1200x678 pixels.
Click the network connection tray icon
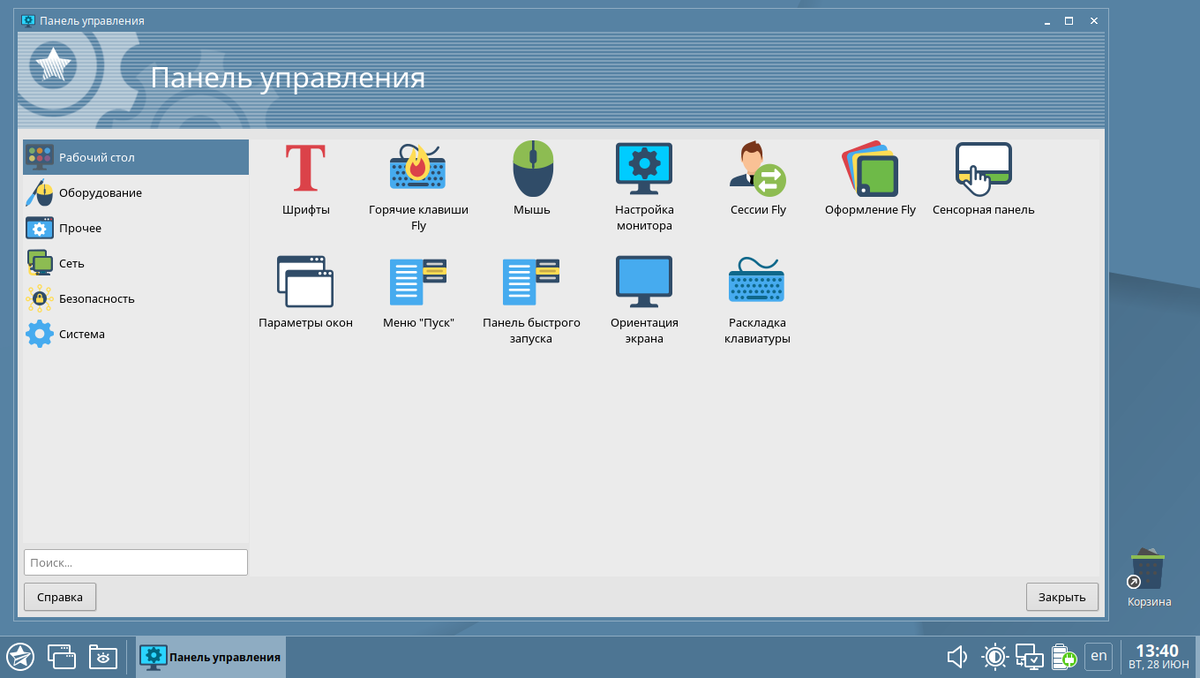pos(1030,656)
